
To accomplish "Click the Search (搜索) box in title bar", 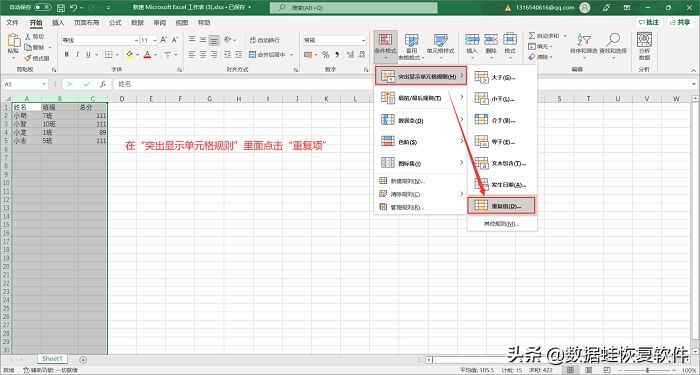I will pyautogui.click(x=354, y=8).
